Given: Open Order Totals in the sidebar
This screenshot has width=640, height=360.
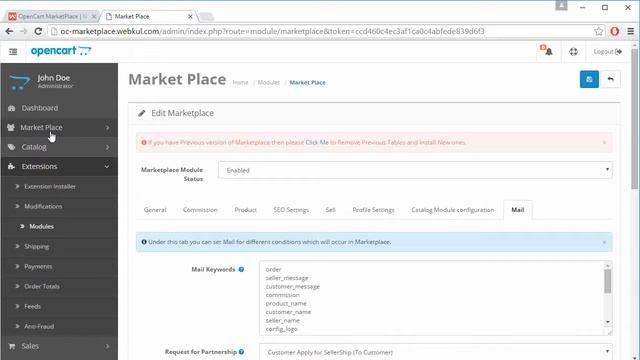Looking at the screenshot, I should pyautogui.click(x=42, y=287).
